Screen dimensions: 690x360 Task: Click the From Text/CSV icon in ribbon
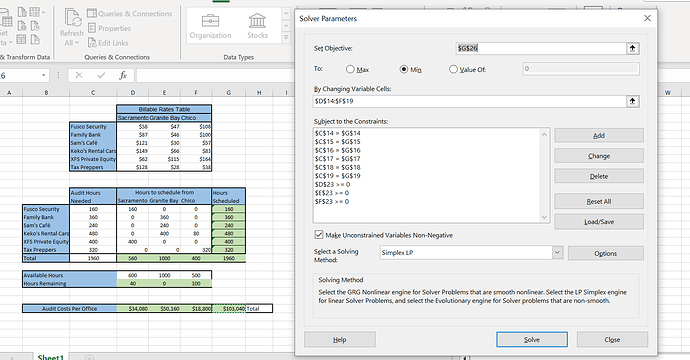point(22,12)
